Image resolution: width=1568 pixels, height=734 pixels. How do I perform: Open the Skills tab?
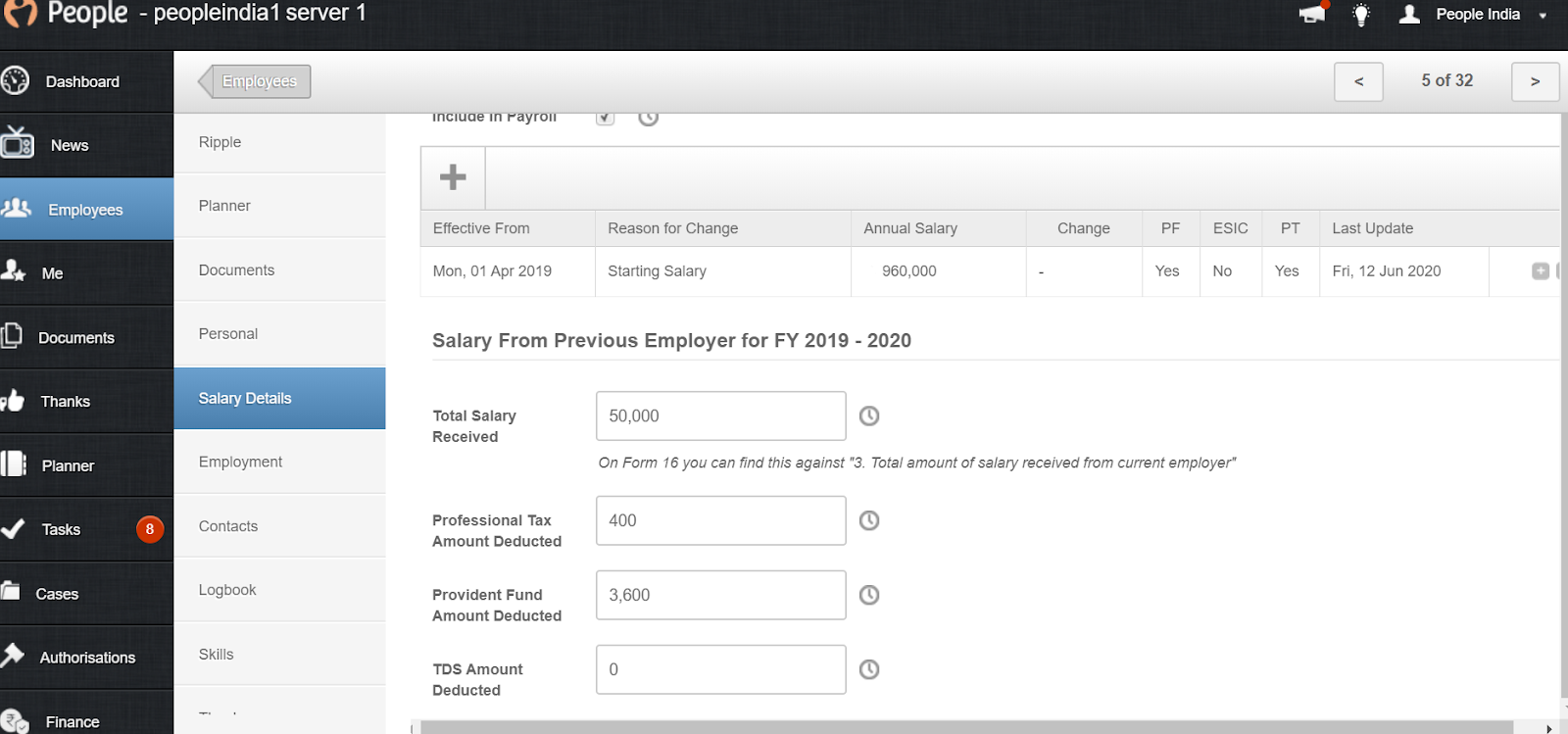(x=279, y=654)
